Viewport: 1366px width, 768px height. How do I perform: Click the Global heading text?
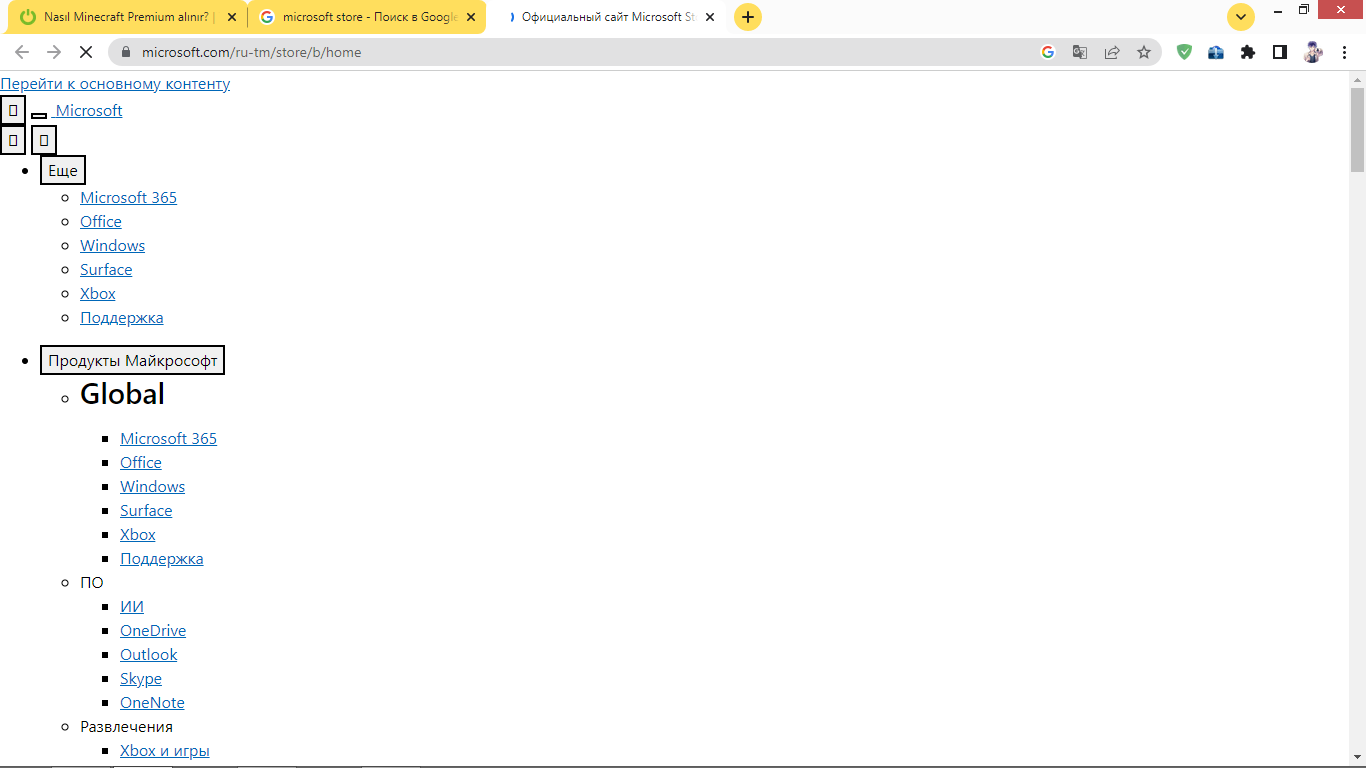point(123,394)
